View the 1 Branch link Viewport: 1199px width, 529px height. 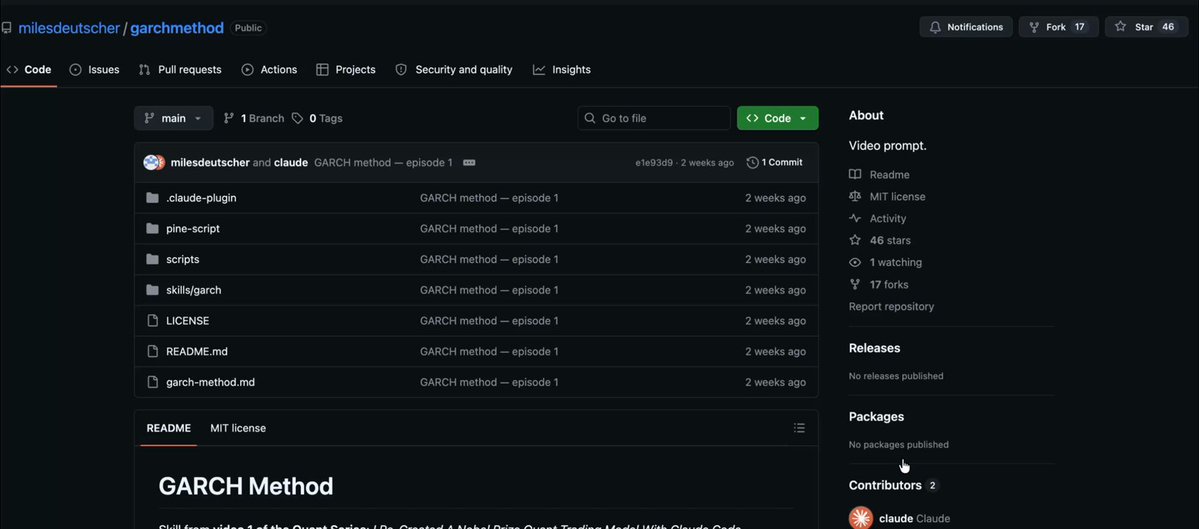point(254,118)
